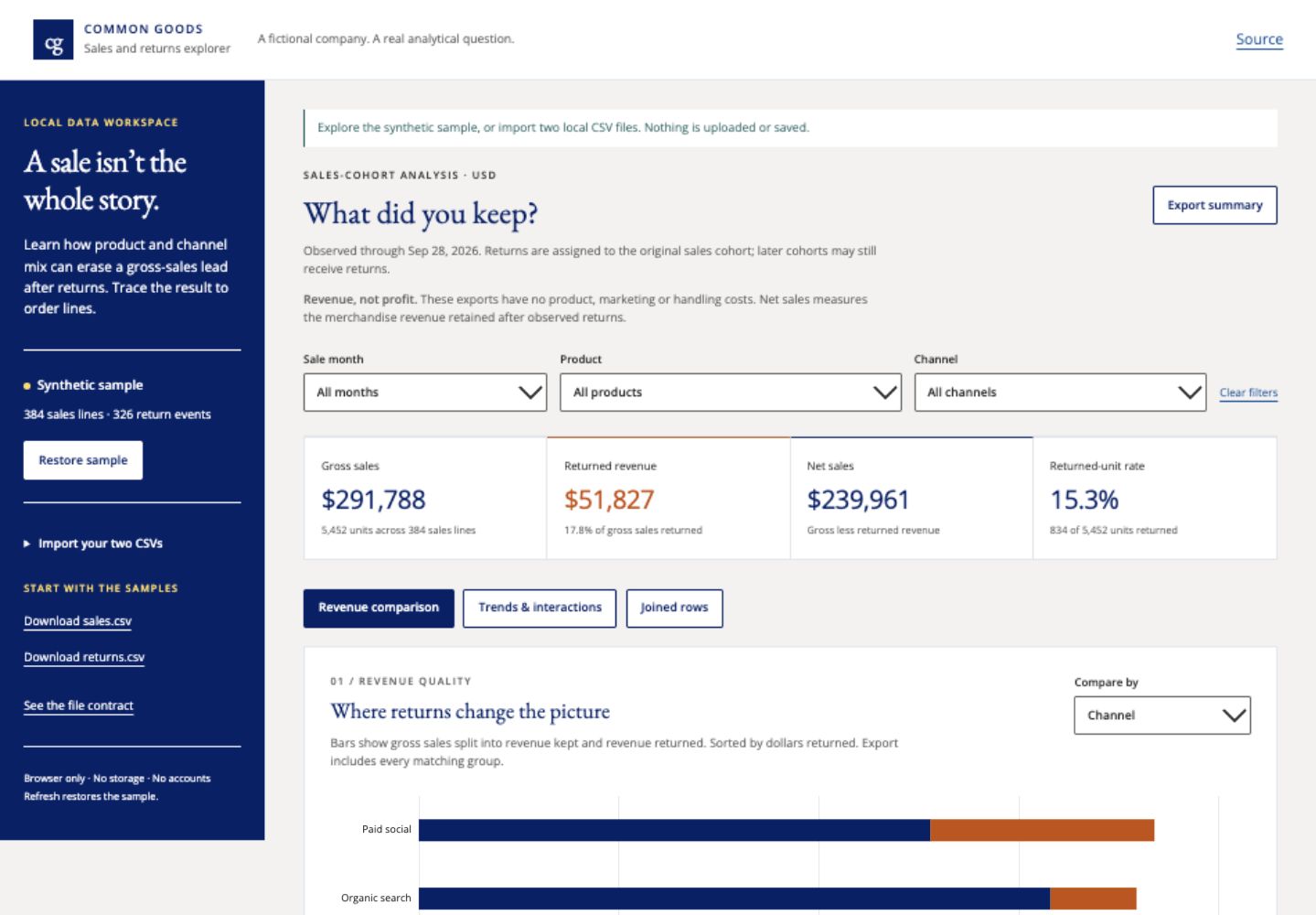
Task: Click the Clear filters link
Action: click(x=1248, y=393)
